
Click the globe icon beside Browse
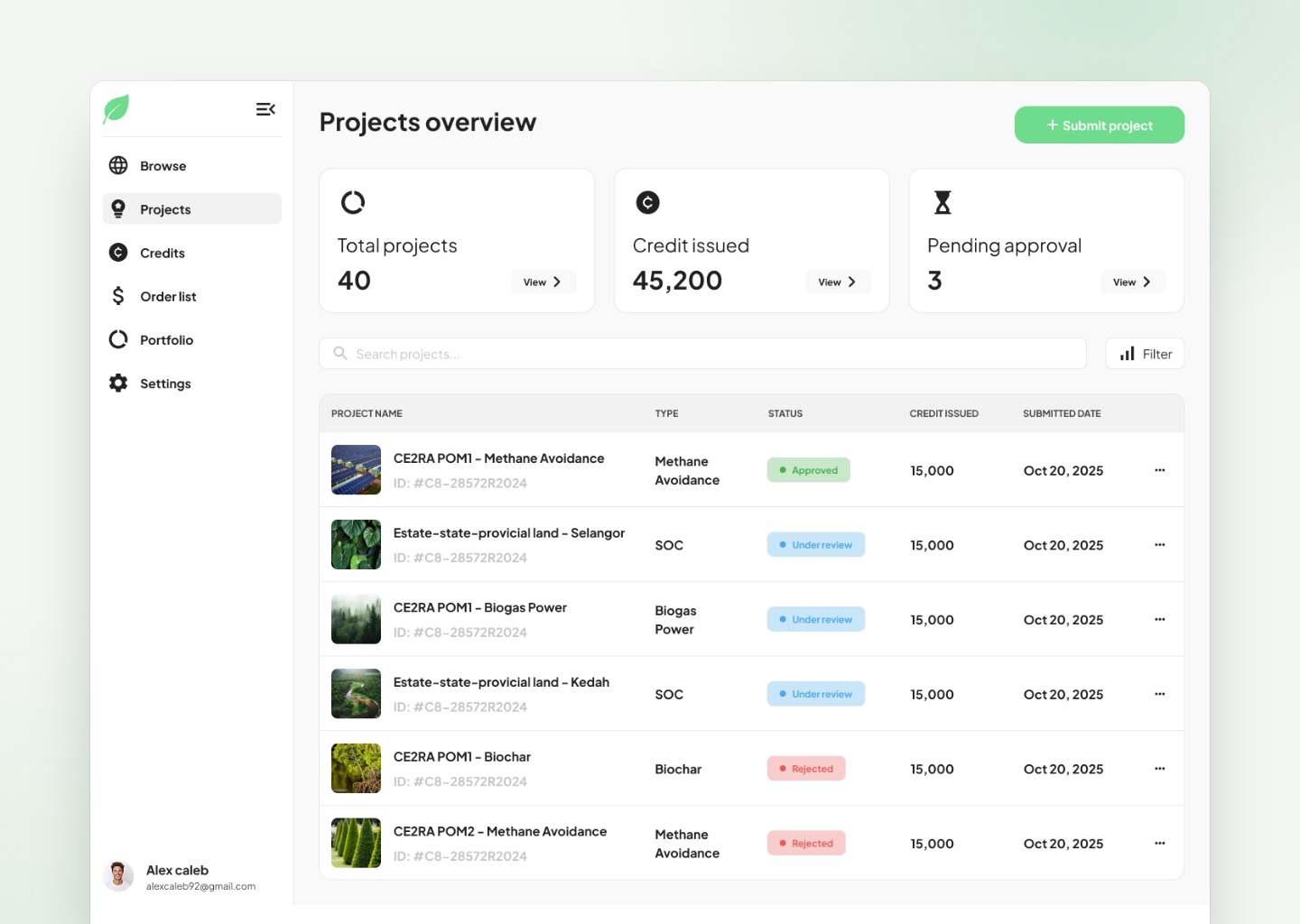(118, 165)
